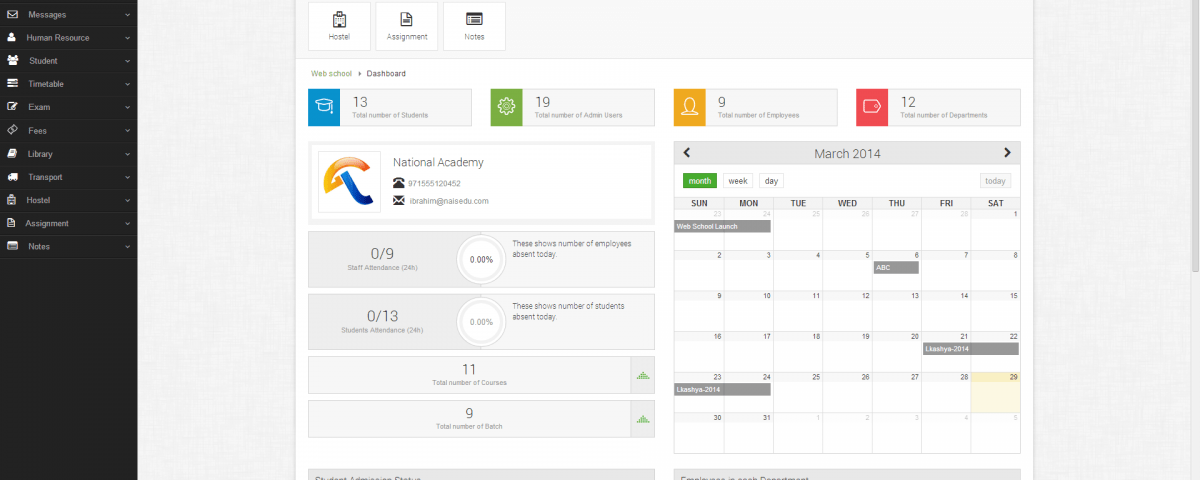Click the Library book icon in sidebar

coord(12,154)
